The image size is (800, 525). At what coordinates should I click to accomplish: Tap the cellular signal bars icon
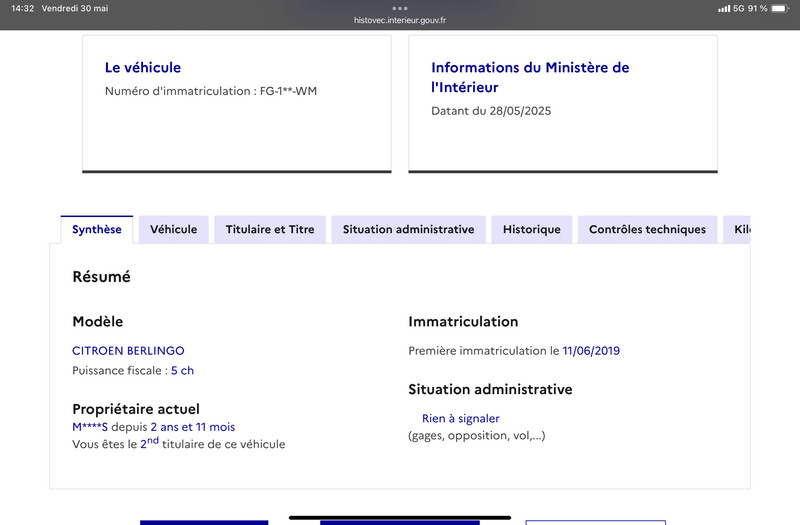point(723,8)
